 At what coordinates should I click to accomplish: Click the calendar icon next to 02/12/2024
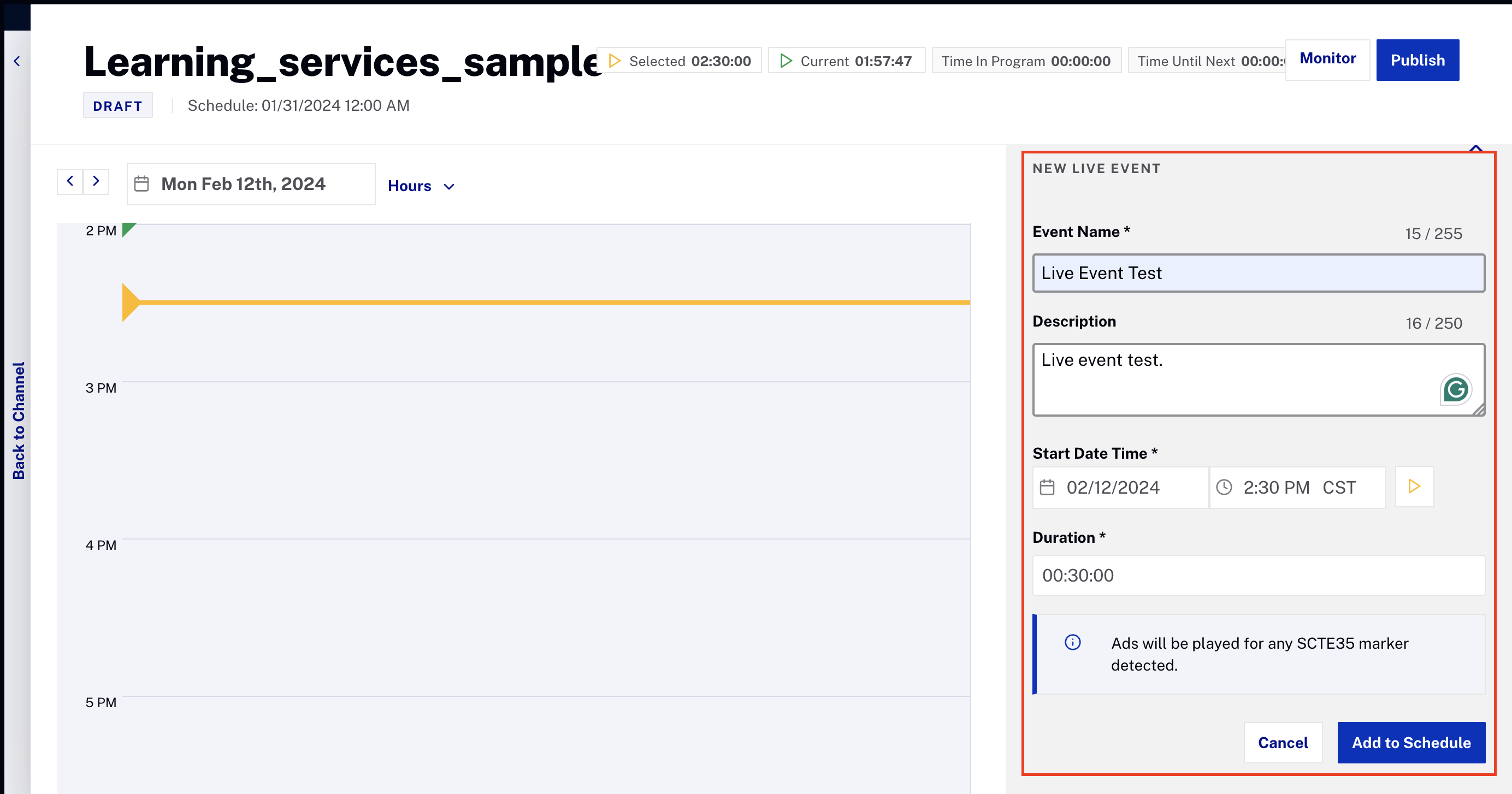[x=1048, y=487]
